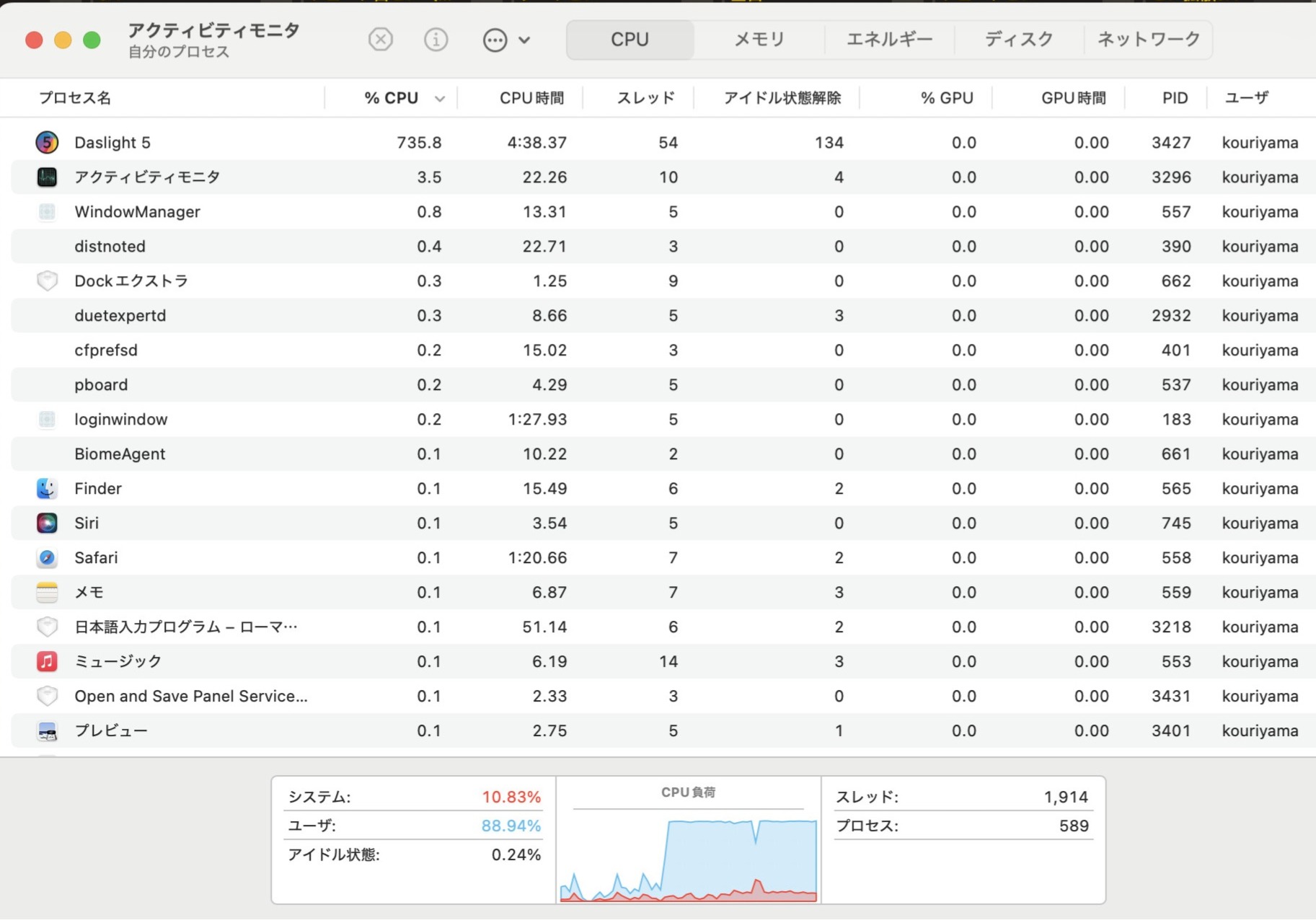The image size is (1316, 920).
Task: Switch to the ディスク tab
Action: [x=1019, y=39]
